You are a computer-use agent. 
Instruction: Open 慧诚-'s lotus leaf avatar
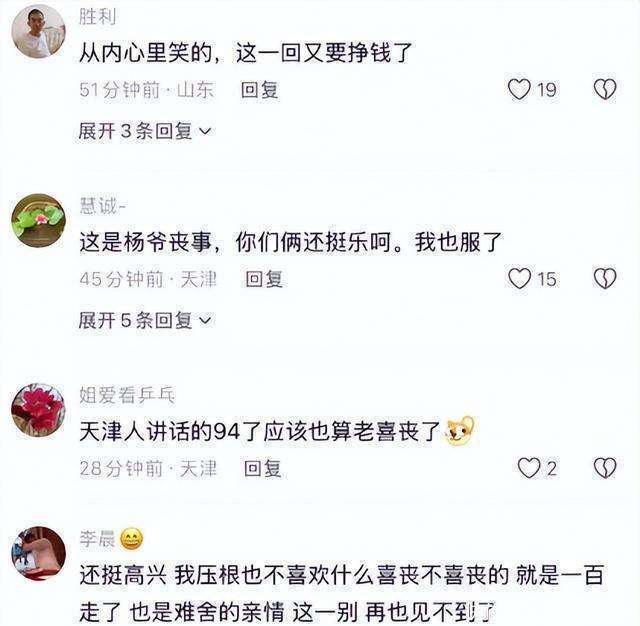(38, 221)
